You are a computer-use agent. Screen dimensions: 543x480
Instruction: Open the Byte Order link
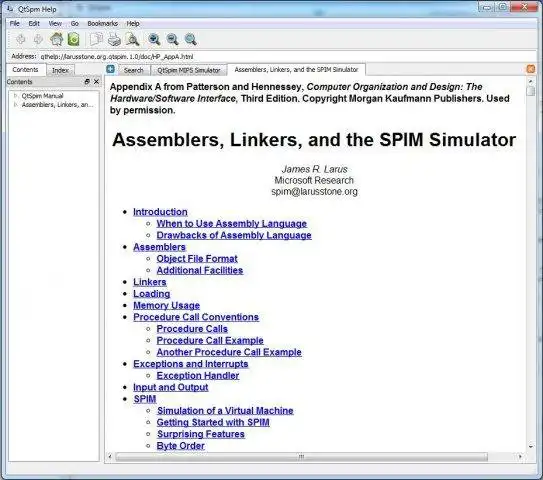180,446
